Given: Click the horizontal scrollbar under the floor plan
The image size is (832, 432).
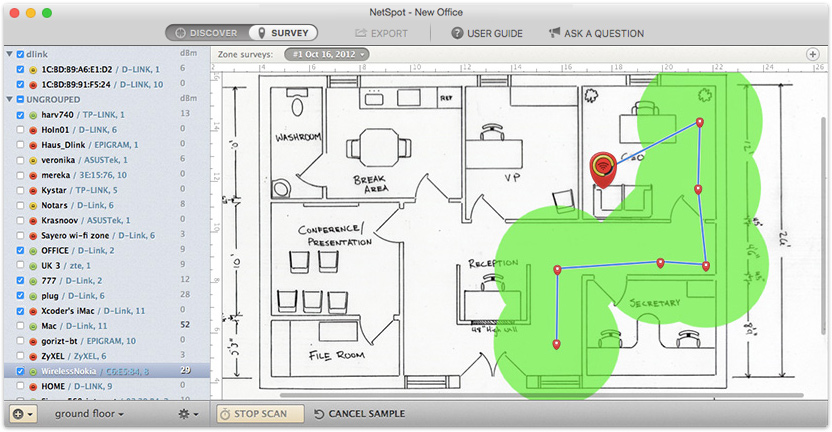Looking at the screenshot, I should [541, 395].
